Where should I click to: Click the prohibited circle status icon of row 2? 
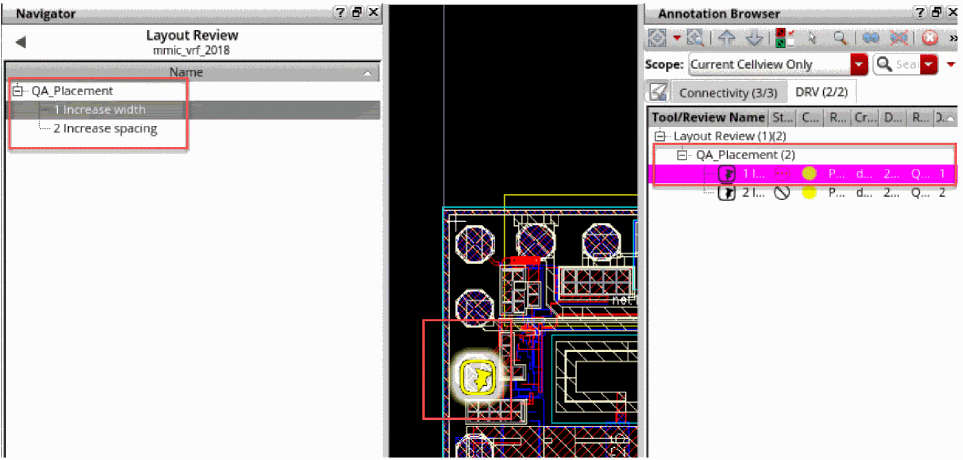[x=781, y=193]
